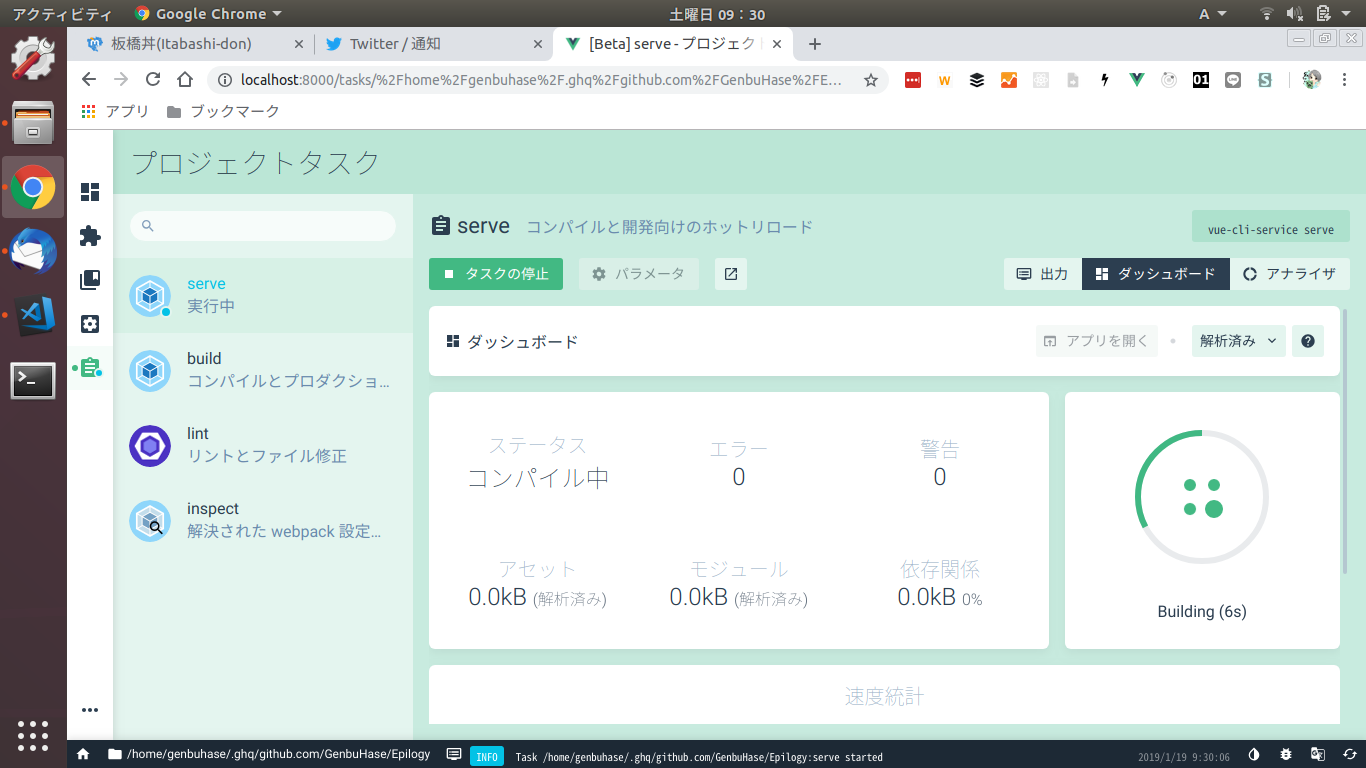Click the refresh icon in status bar

(x=1349, y=755)
